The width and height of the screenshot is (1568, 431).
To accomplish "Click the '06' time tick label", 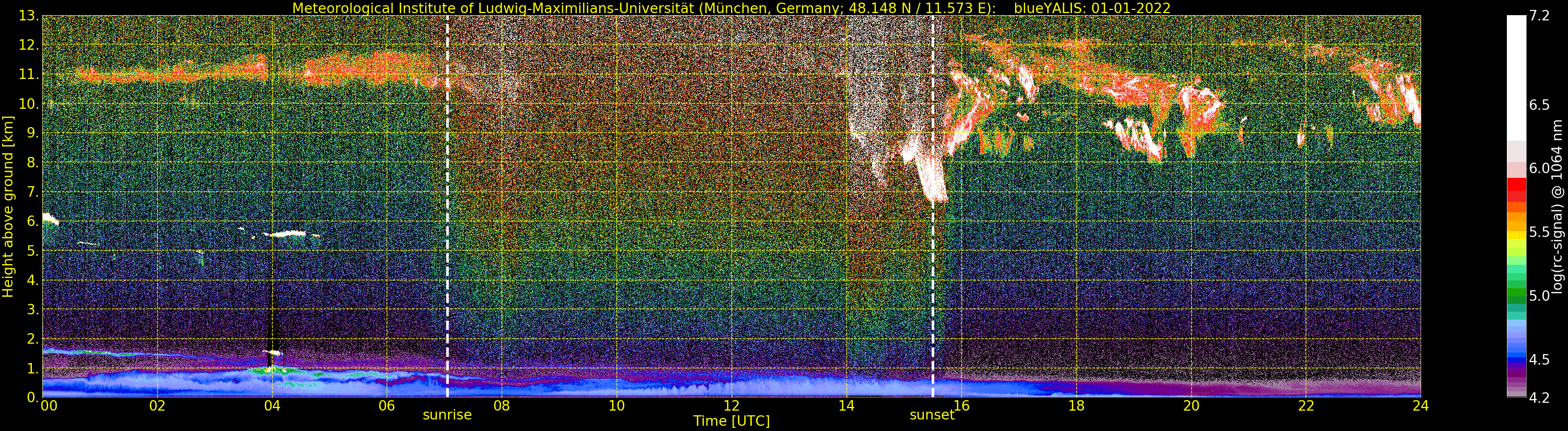I will (387, 406).
